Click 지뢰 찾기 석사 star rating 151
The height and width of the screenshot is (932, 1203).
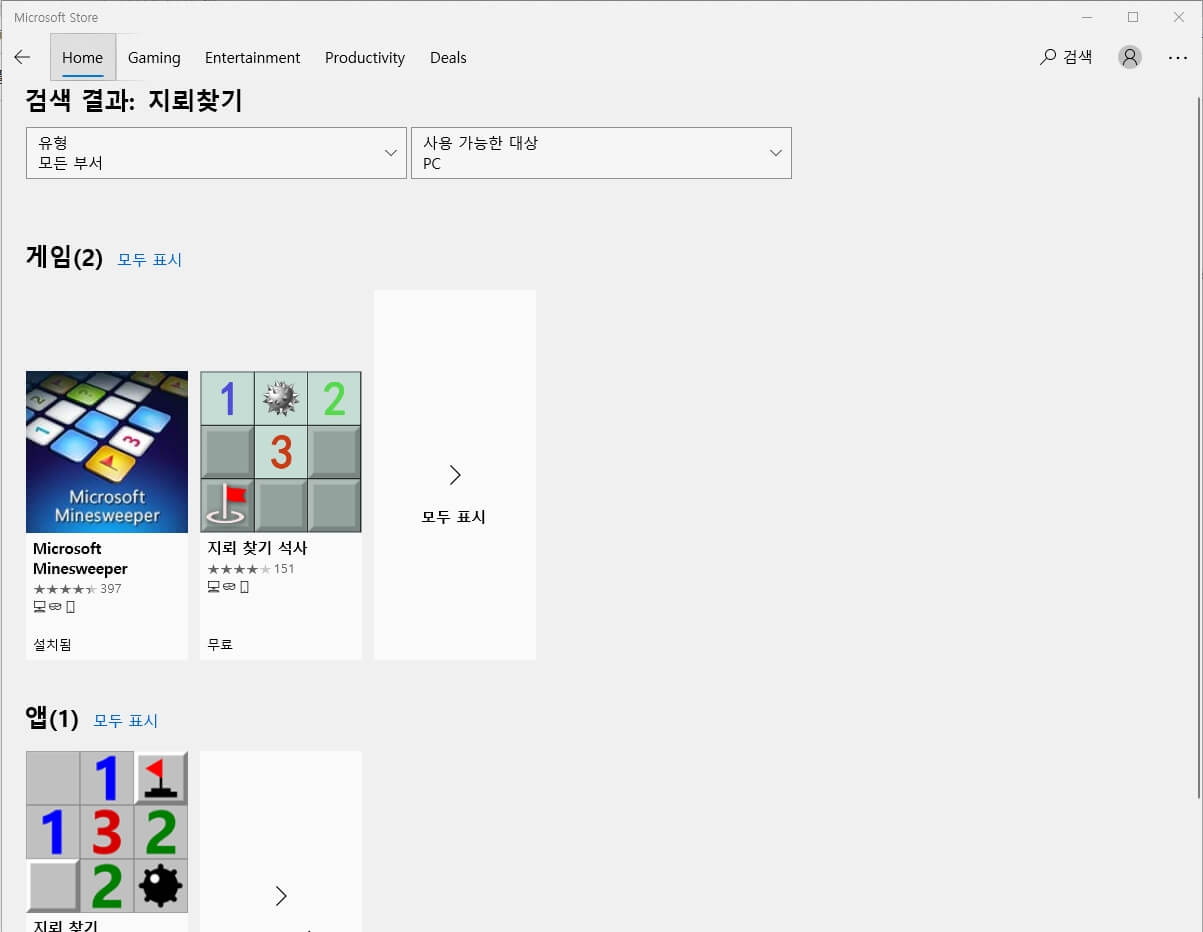tap(251, 569)
